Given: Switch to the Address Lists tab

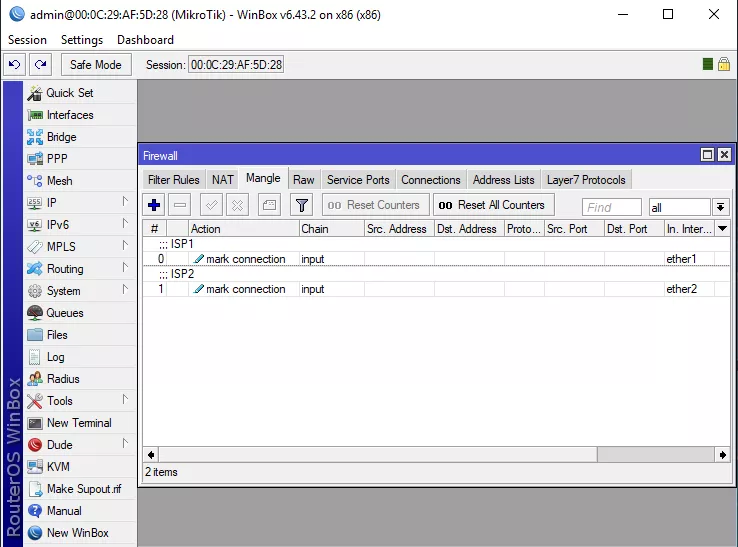Looking at the screenshot, I should pyautogui.click(x=504, y=180).
